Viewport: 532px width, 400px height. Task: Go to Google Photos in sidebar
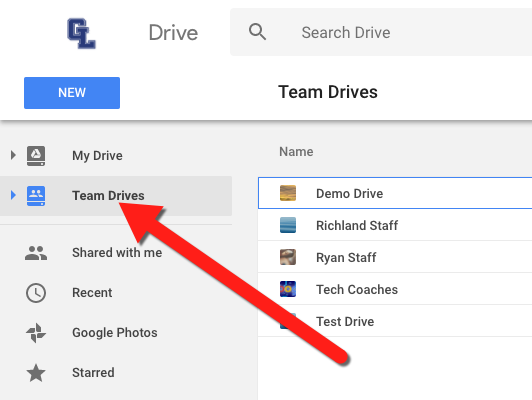(115, 333)
